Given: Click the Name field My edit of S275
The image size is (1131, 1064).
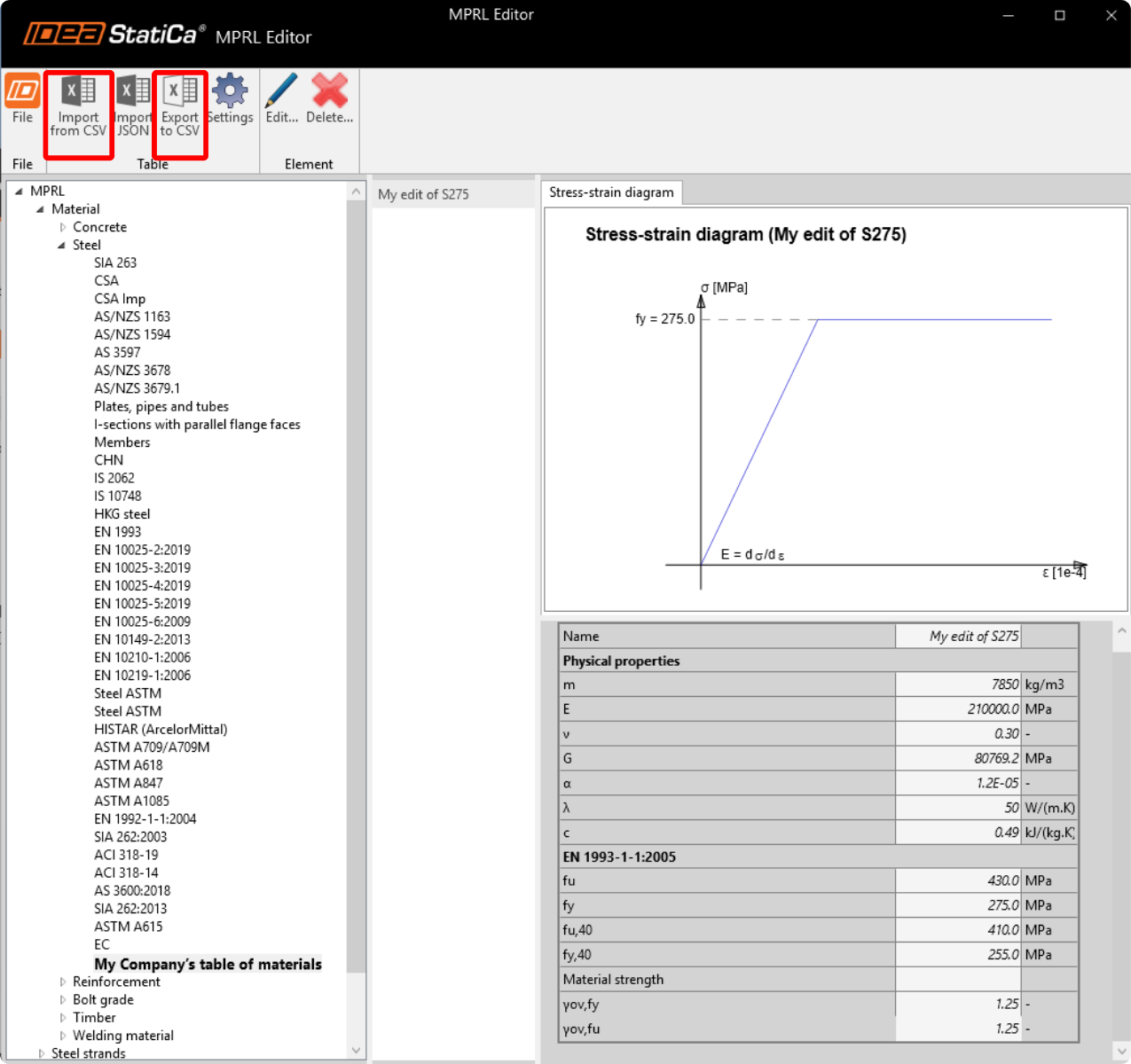Looking at the screenshot, I should pyautogui.click(x=958, y=636).
